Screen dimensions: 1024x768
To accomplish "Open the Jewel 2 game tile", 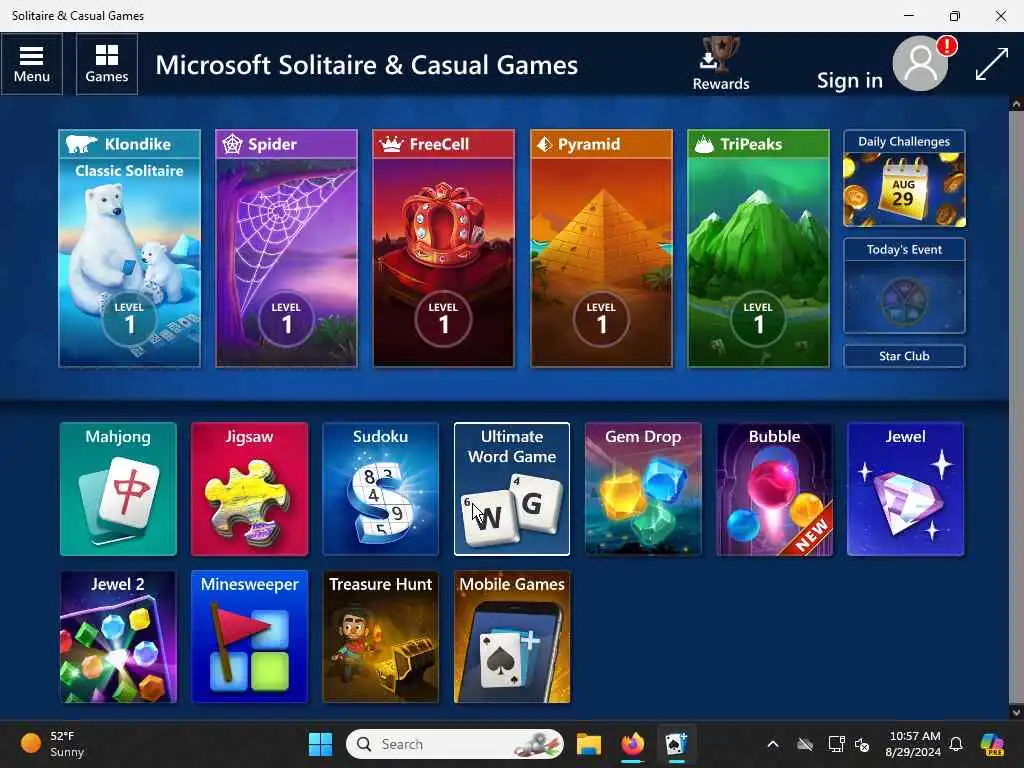I will (x=118, y=637).
